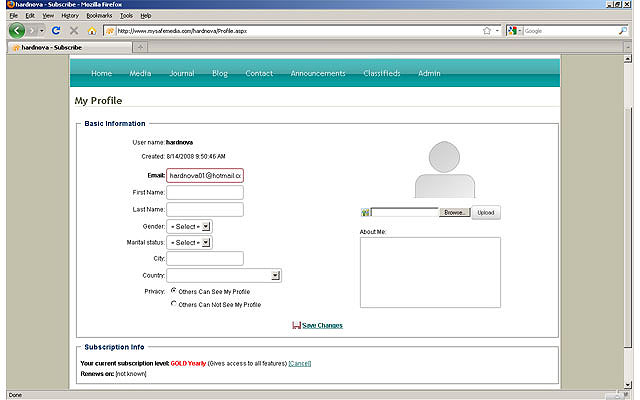The image size is (640, 400).
Task: Click the bookmark star in address bar
Action: [x=487, y=31]
